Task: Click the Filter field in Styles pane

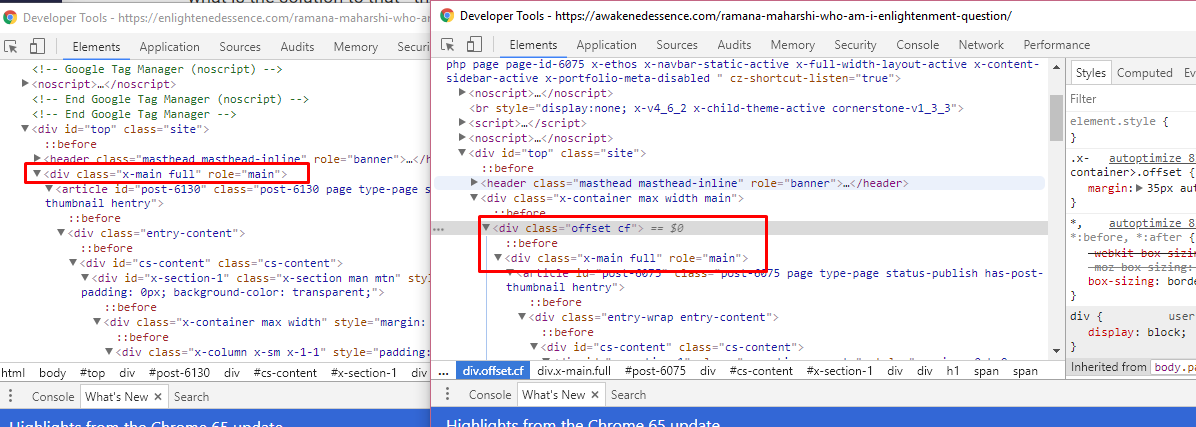Action: pyautogui.click(x=1130, y=99)
